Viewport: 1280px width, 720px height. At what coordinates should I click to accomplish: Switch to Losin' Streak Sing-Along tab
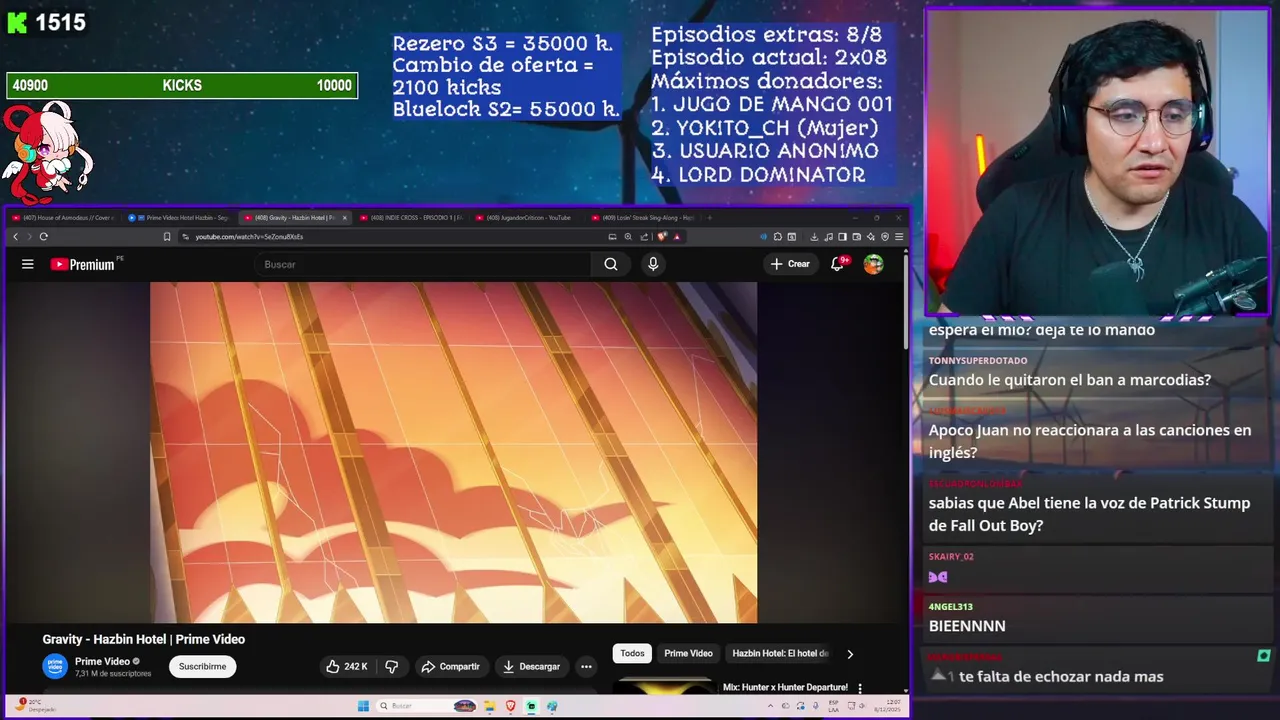tap(645, 218)
